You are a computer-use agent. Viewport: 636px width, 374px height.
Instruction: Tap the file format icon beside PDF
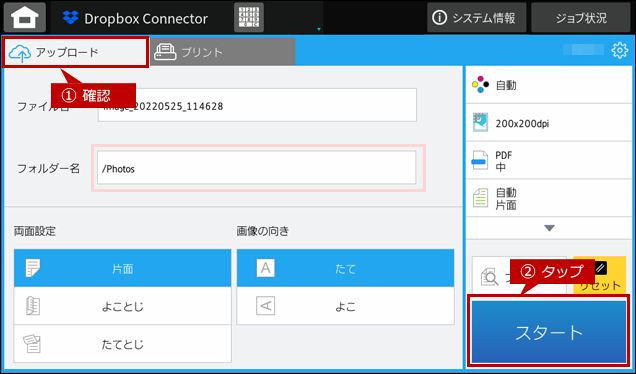tap(480, 160)
